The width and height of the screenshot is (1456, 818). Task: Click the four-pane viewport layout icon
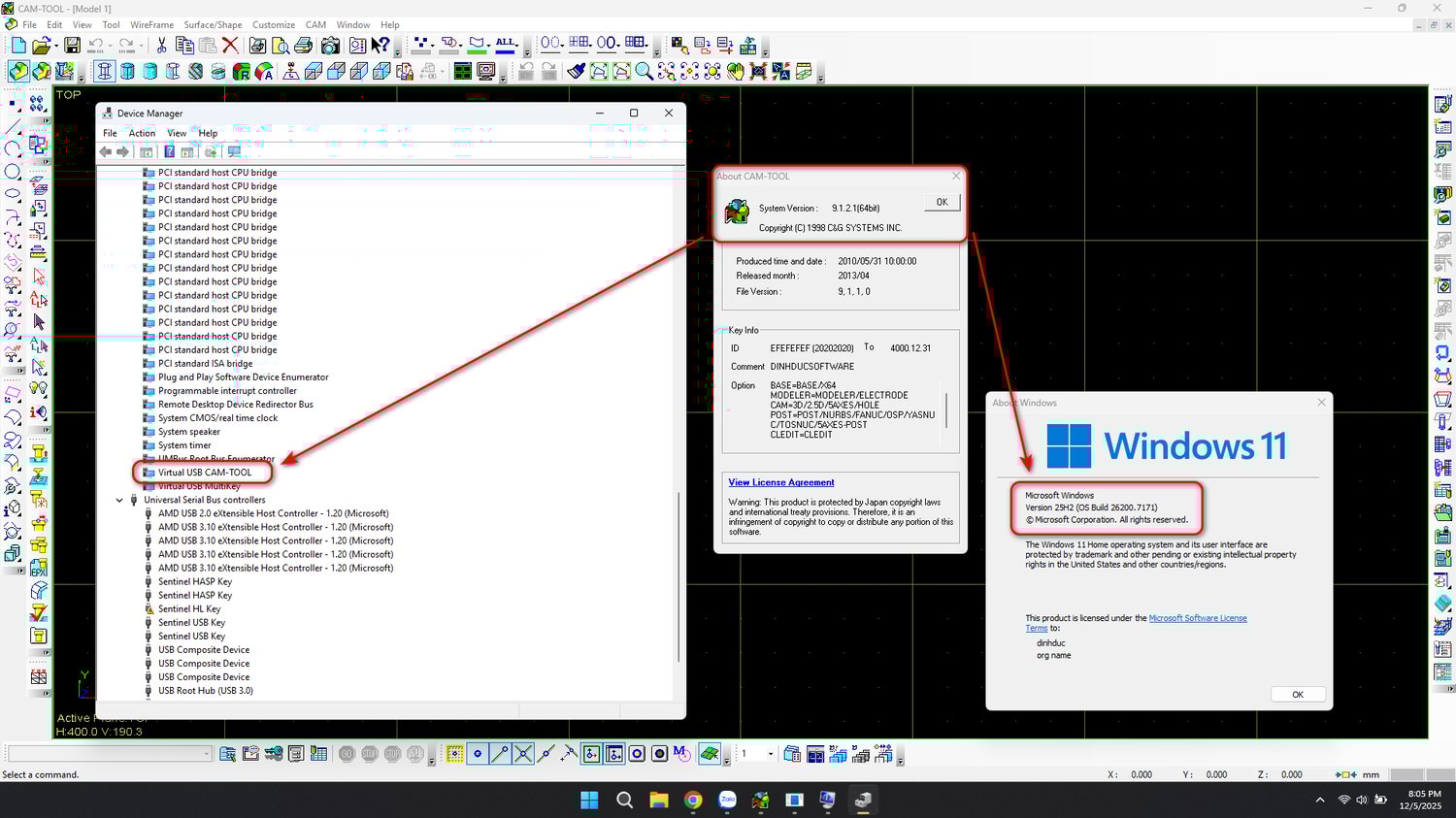coord(463,72)
